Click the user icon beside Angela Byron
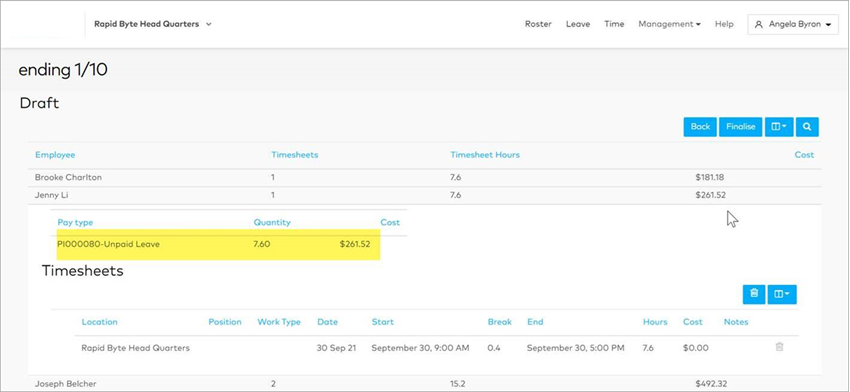Screen dimensions: 850x392 (759, 24)
